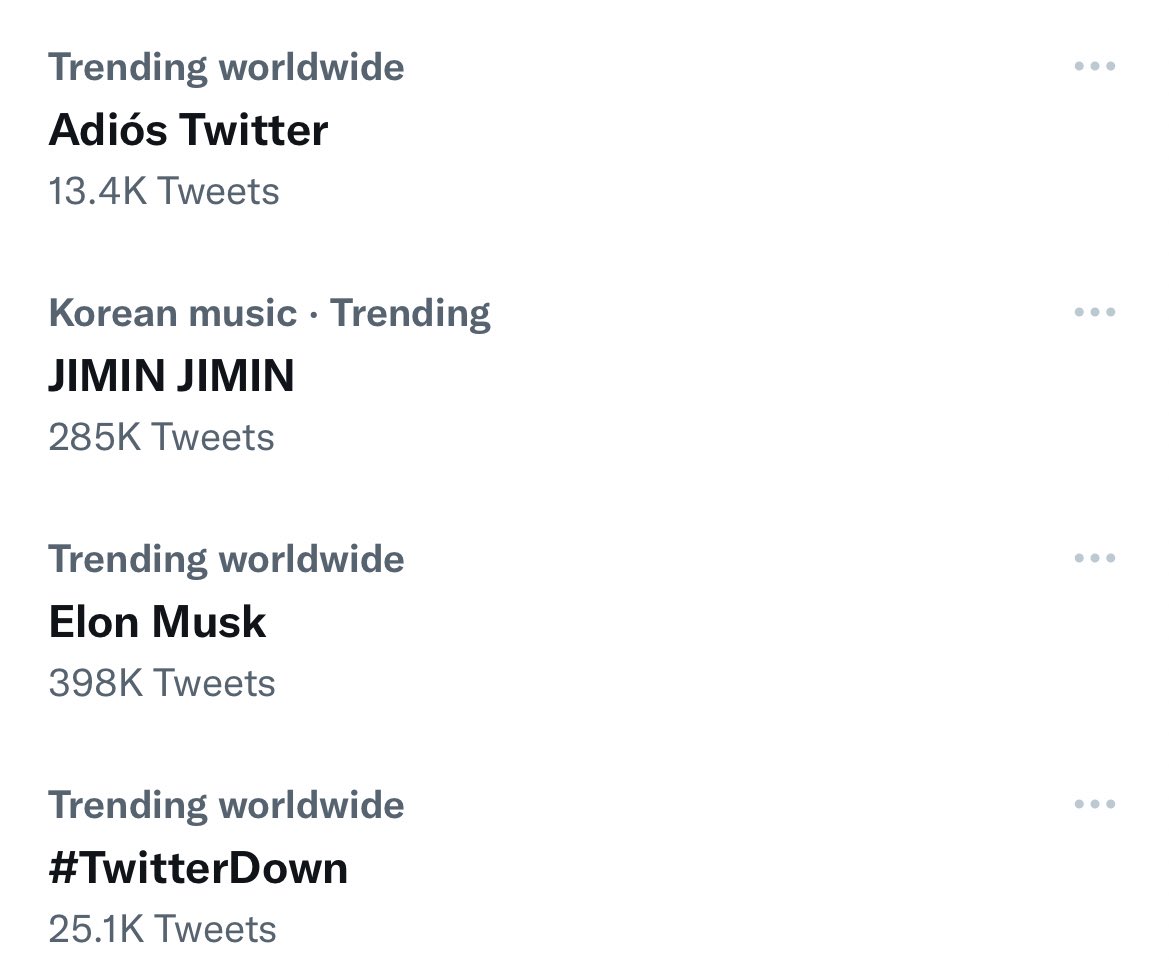Open more options for Elon Musk trend

click(x=1094, y=558)
